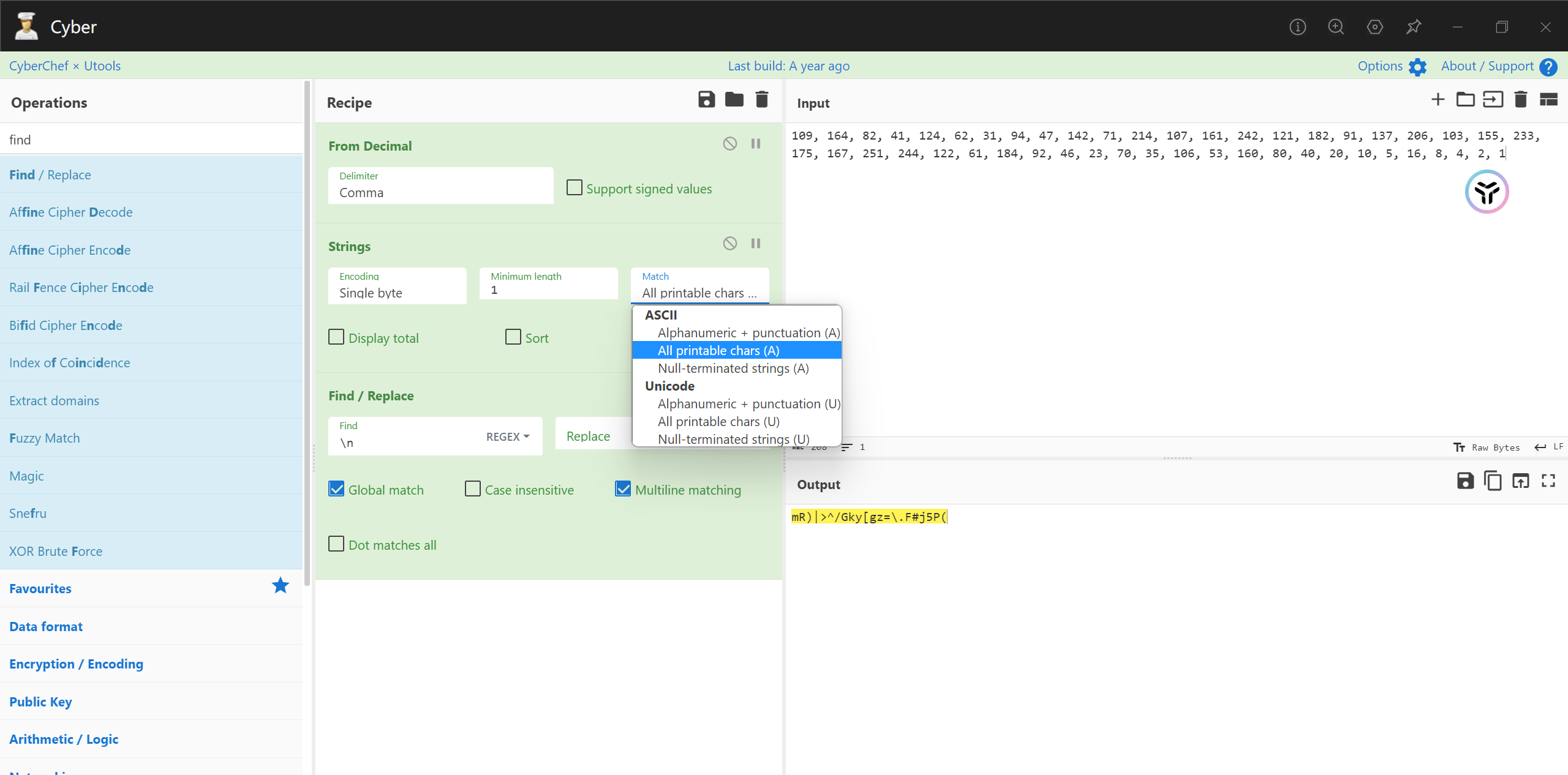This screenshot has height=775, width=1568.
Task: Enable Case insensitive option
Action: pos(473,489)
